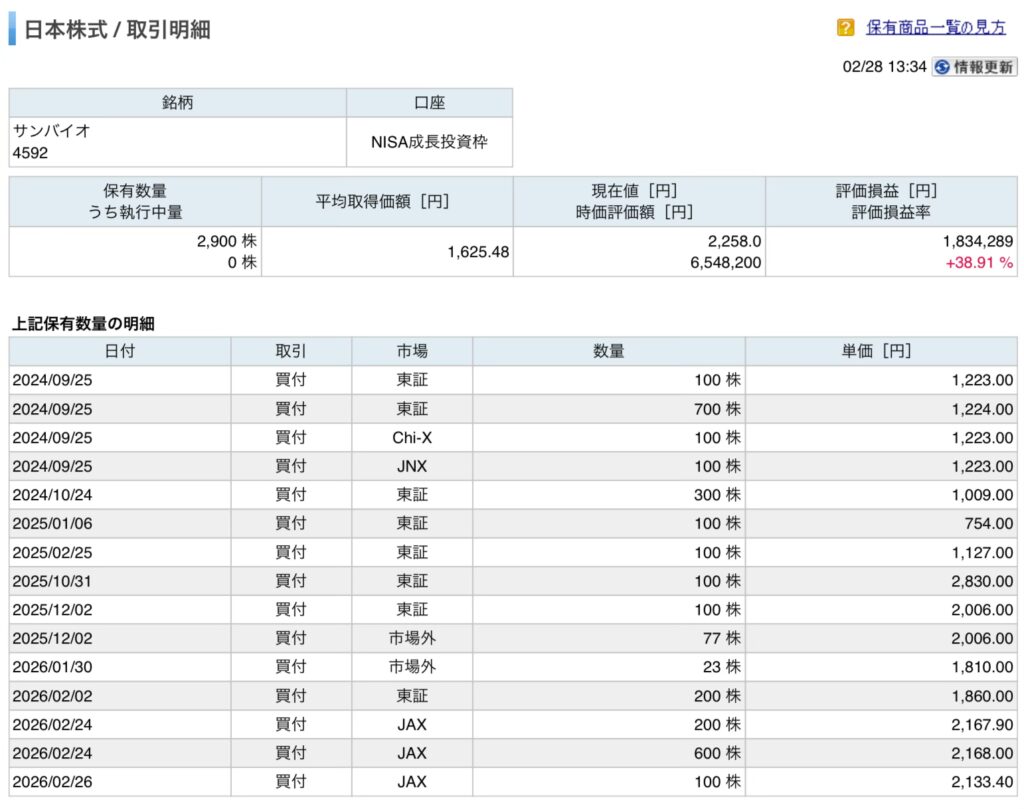Screen dimensions: 1024x809
Task: Click the 日付 column header
Action: (120, 351)
